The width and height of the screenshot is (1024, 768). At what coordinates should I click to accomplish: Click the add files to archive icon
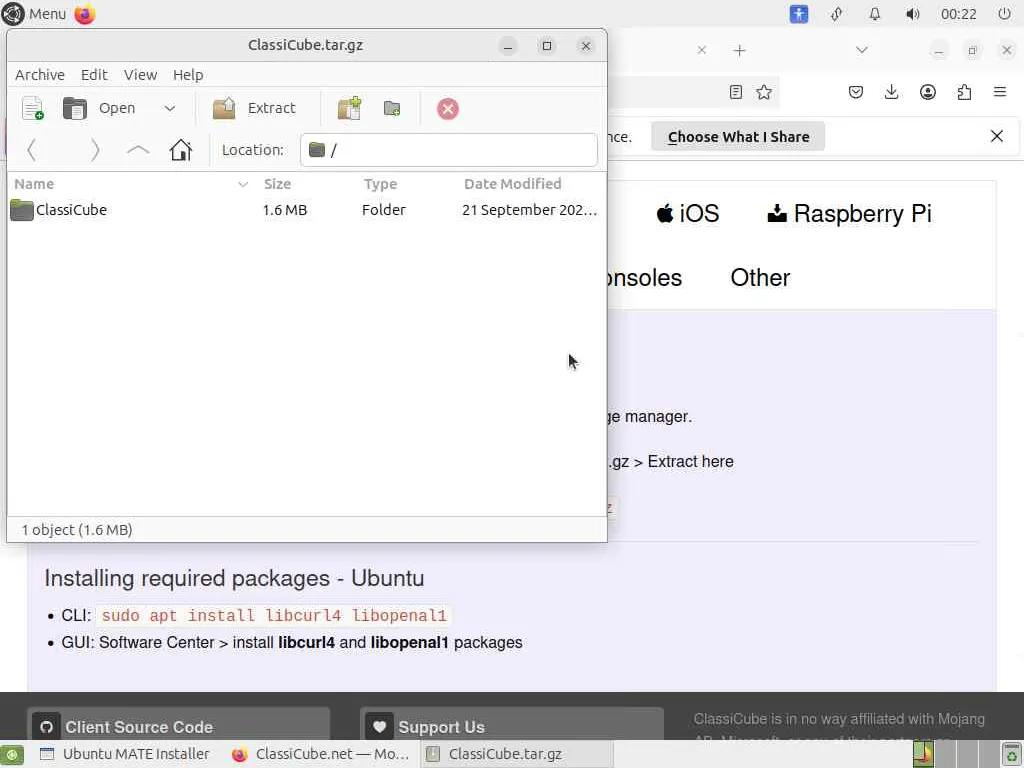[x=349, y=108]
